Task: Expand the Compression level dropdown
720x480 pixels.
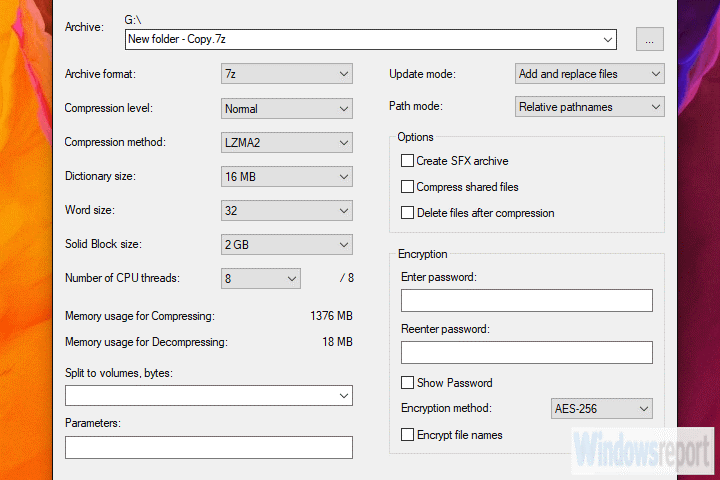Action: click(287, 108)
